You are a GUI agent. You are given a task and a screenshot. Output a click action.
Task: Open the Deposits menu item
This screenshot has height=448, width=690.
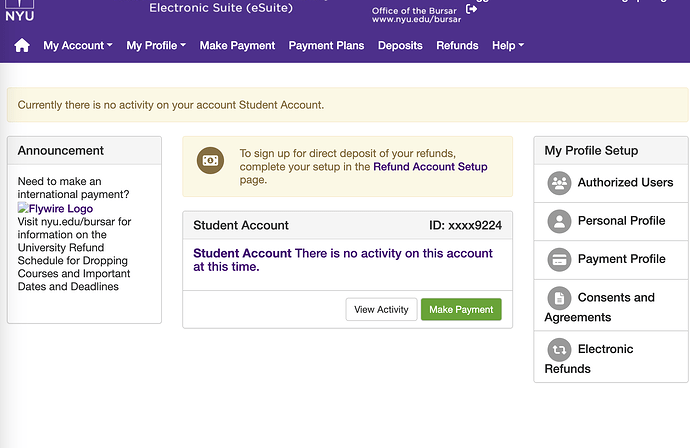point(400,46)
